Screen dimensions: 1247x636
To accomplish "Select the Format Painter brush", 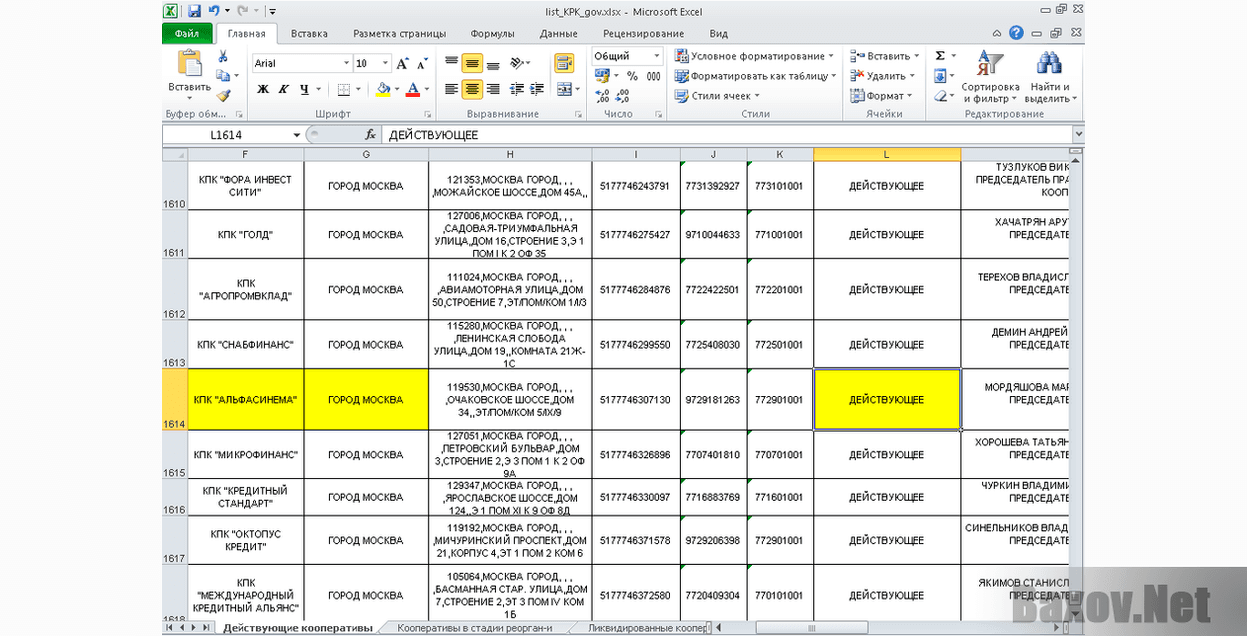I will tap(223, 96).
